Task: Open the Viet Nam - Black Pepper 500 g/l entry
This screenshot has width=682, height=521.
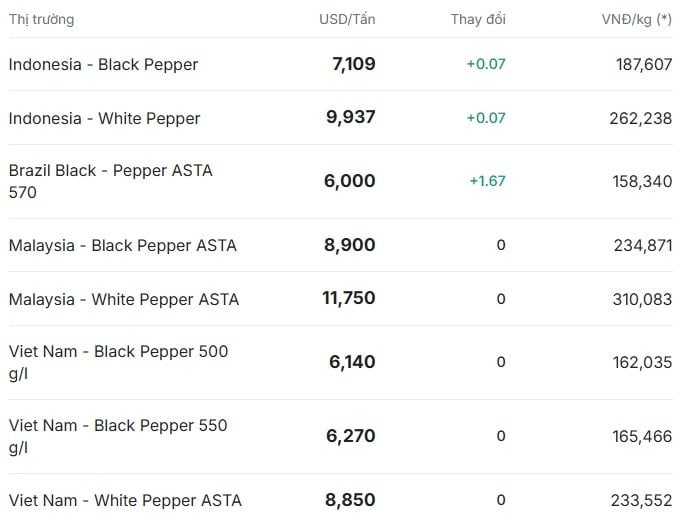Action: click(118, 362)
